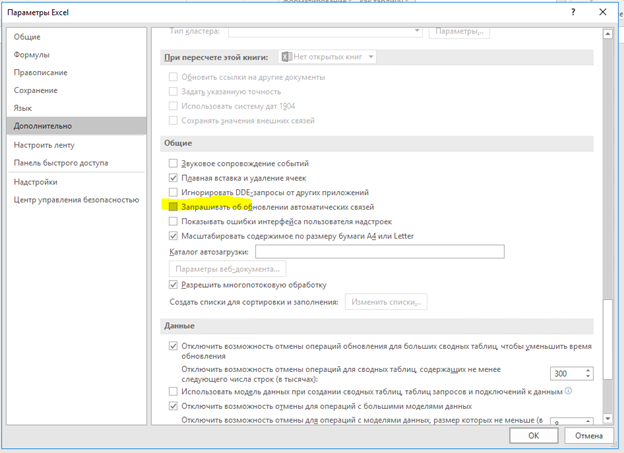Open the Нет открытых книг dropdown
This screenshot has width=624, height=453.
pyautogui.click(x=327, y=57)
